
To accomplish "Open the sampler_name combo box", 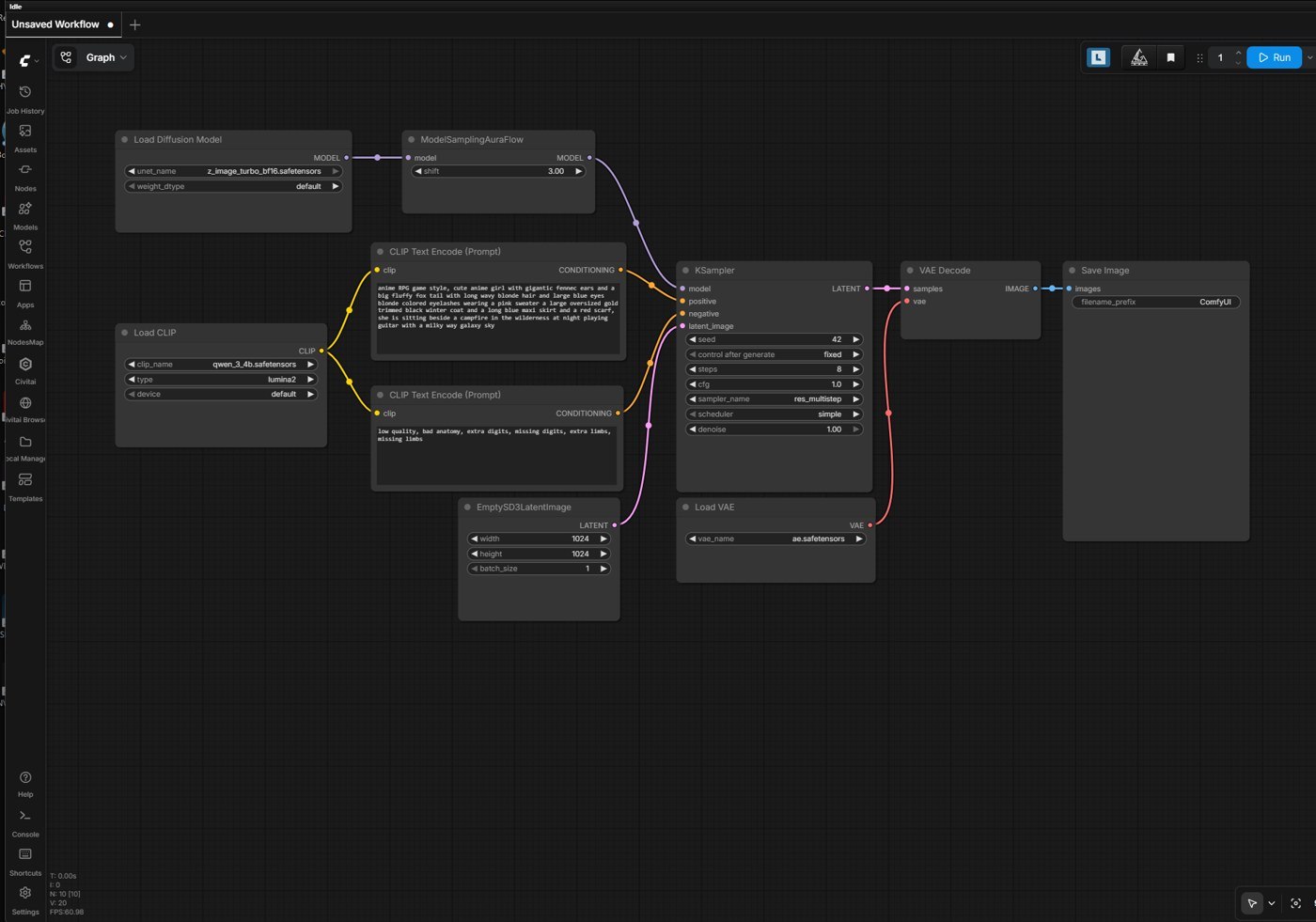I will pyautogui.click(x=775, y=399).
